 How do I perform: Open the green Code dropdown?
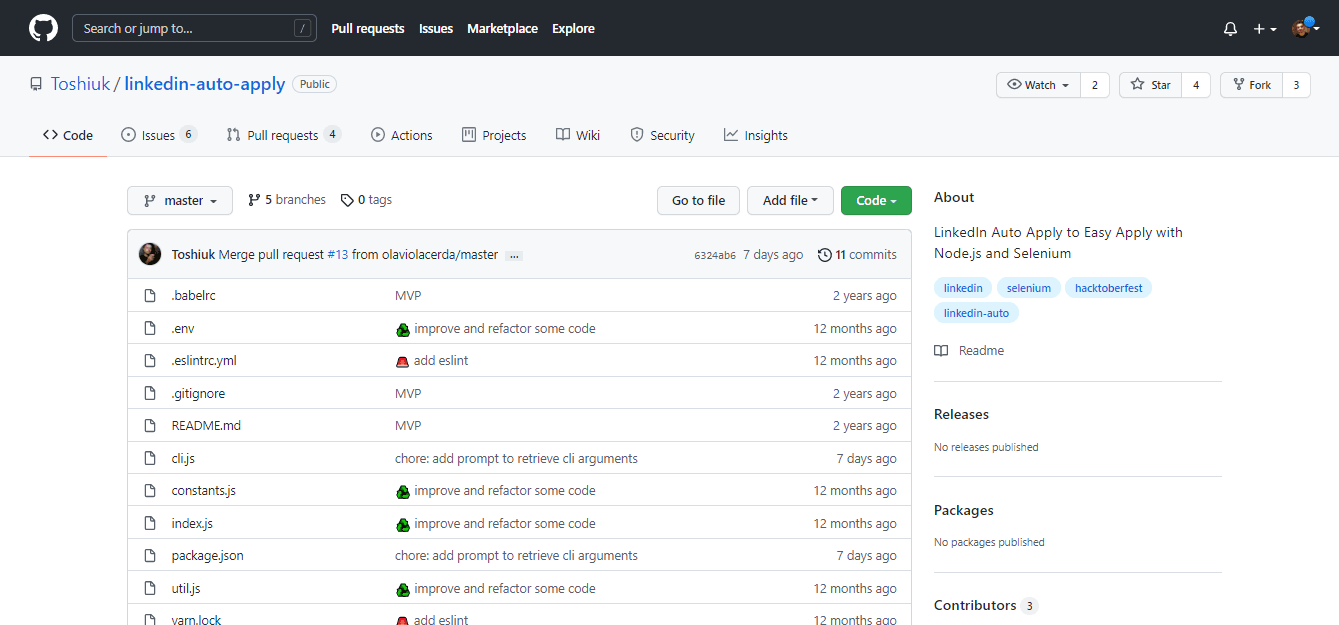coord(876,201)
